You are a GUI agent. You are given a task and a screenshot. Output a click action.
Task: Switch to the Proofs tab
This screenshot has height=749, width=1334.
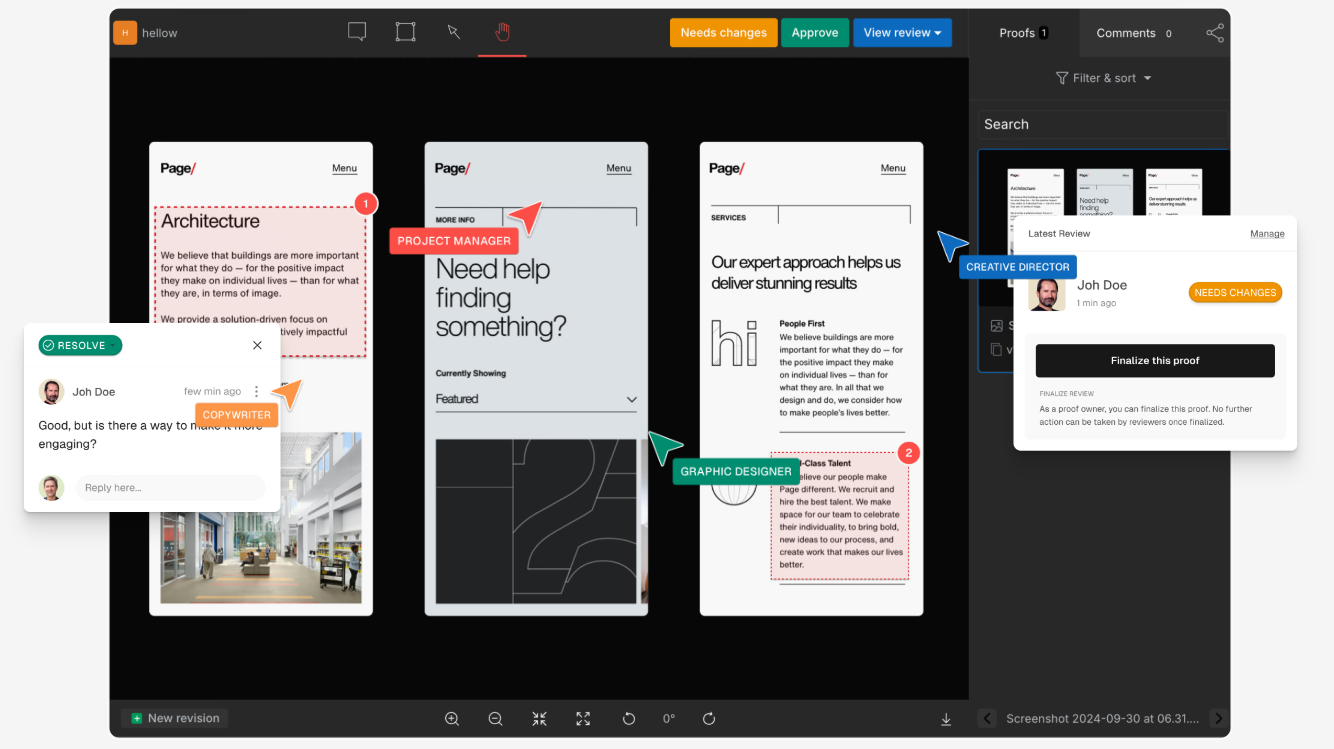1024,33
